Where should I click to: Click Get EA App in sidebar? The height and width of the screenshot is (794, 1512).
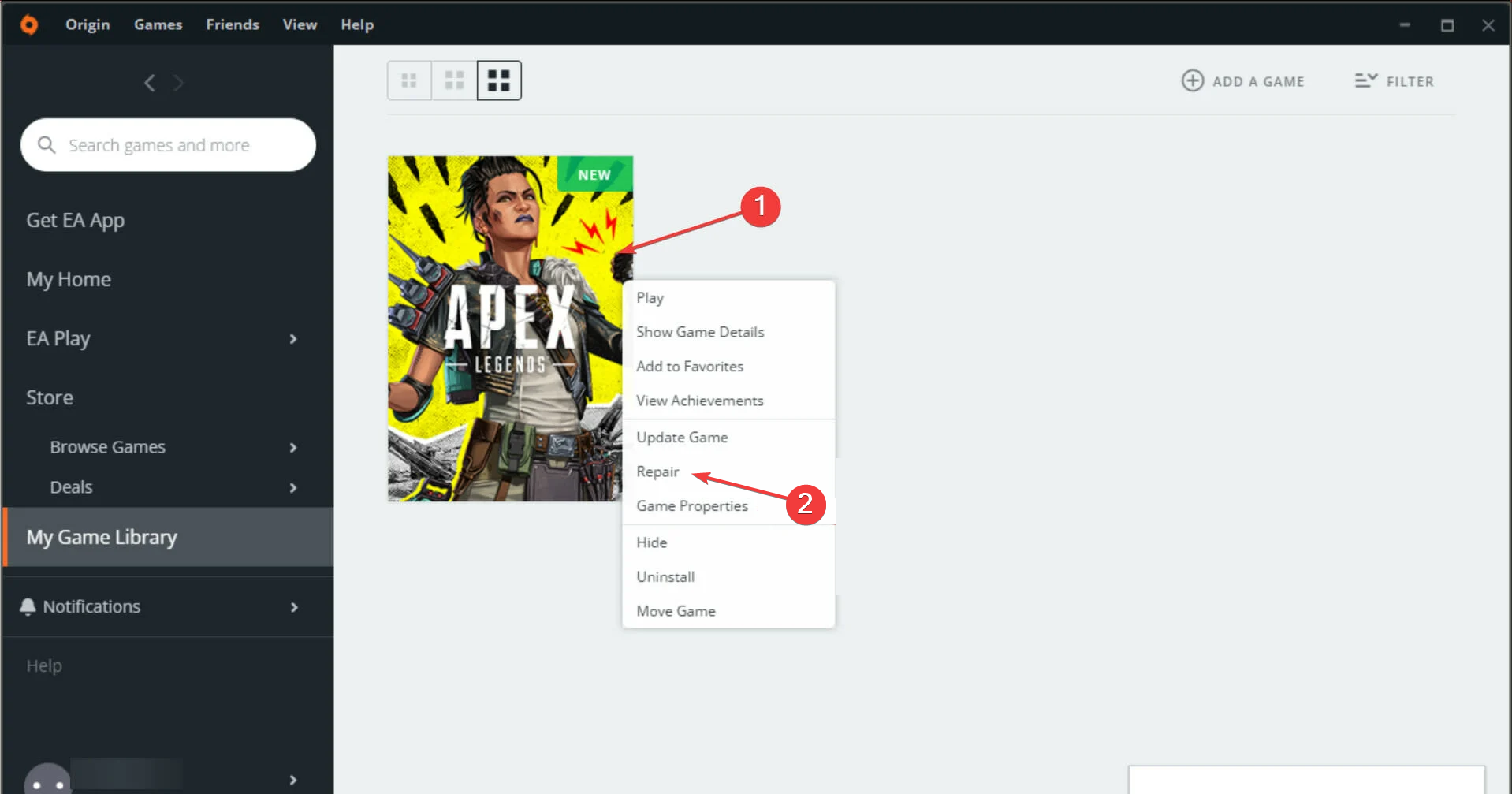coord(76,221)
